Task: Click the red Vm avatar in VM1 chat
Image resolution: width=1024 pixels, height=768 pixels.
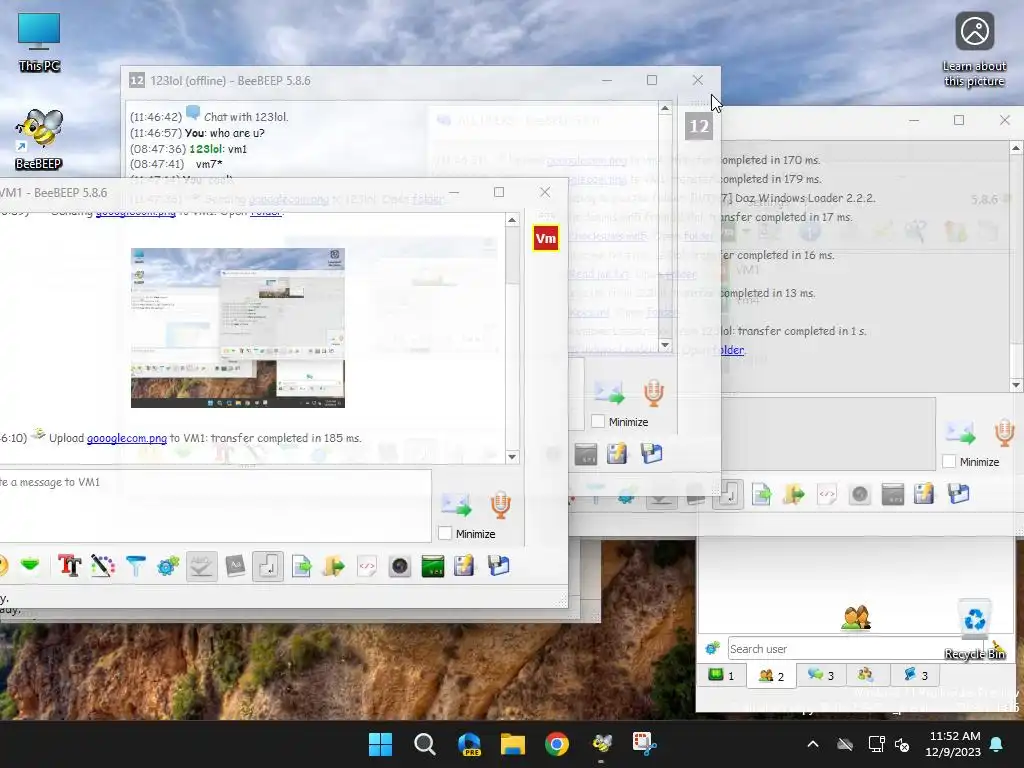Action: coord(546,238)
